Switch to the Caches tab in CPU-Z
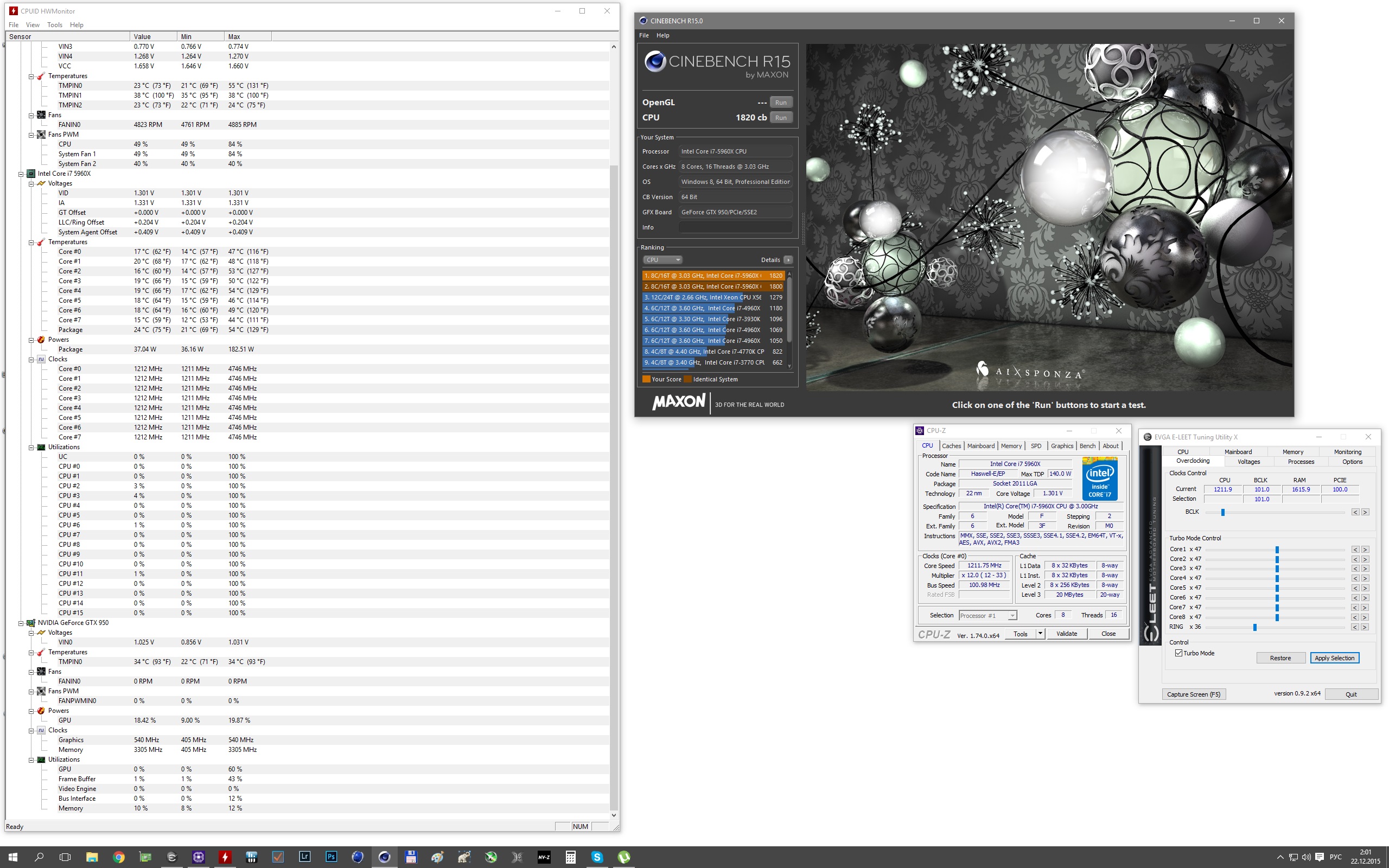Screen dimensions: 1389x868 click(x=951, y=446)
